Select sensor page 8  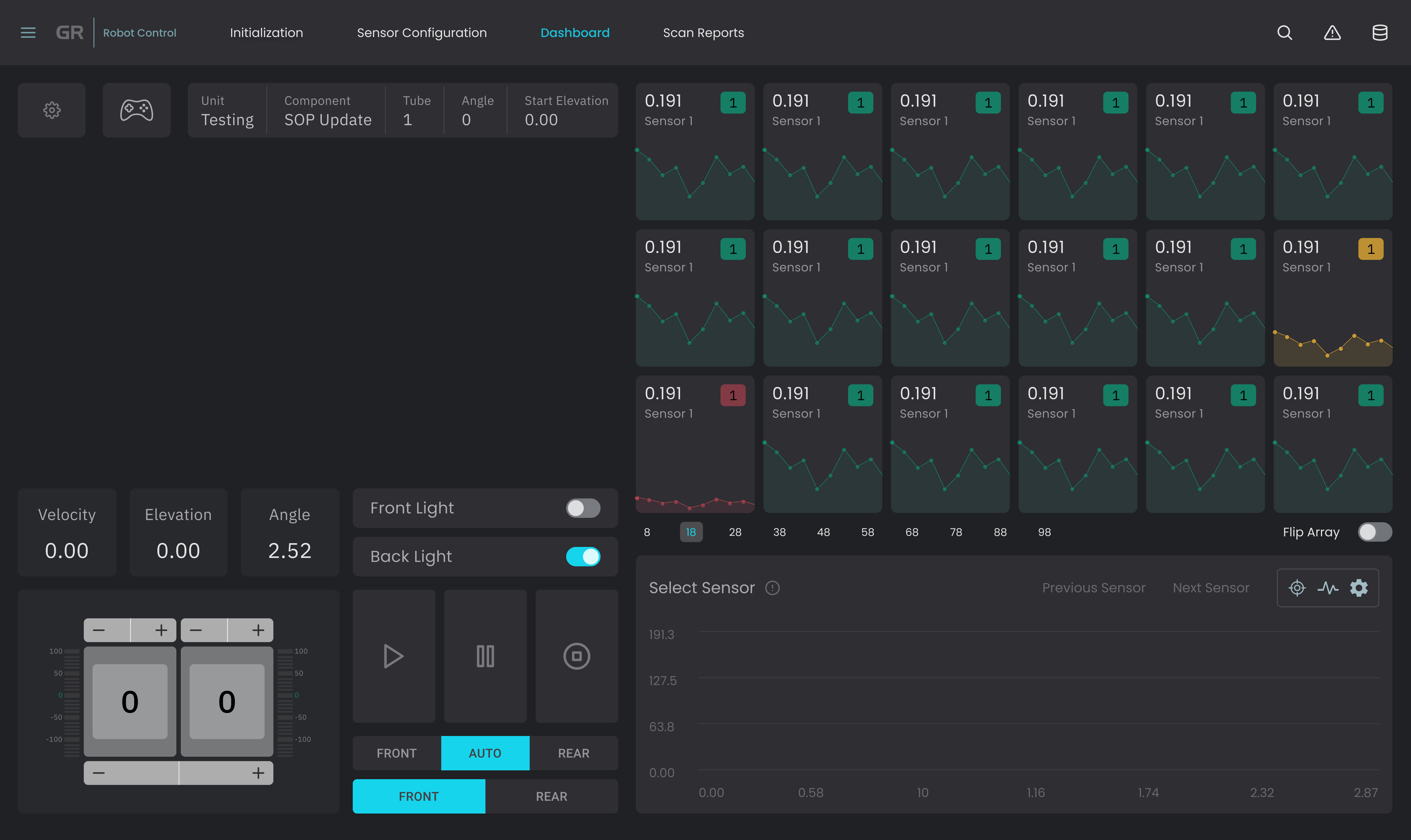pyautogui.click(x=647, y=532)
